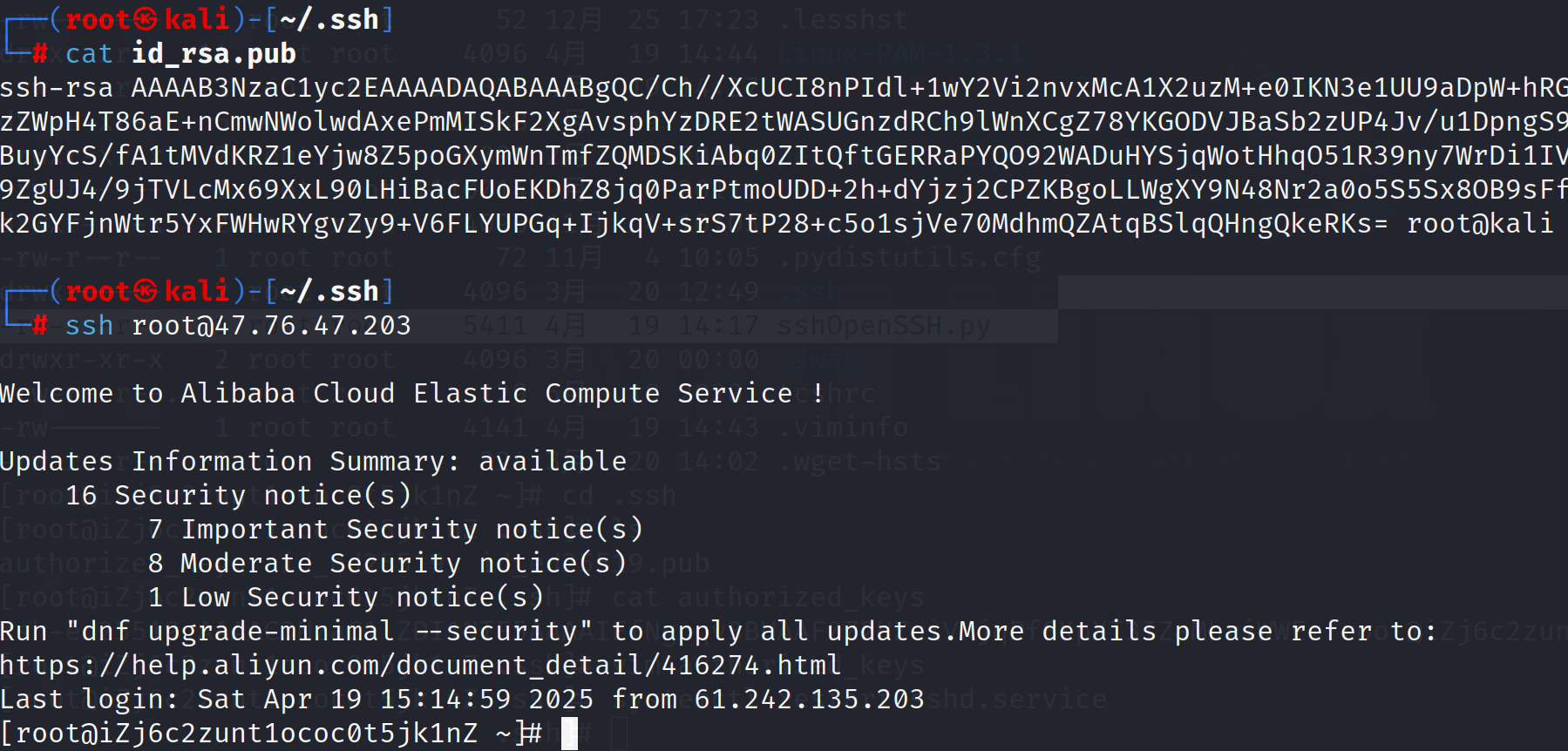The height and width of the screenshot is (751, 1568).
Task: Click the id_rsa.pub filename
Action: (x=214, y=54)
